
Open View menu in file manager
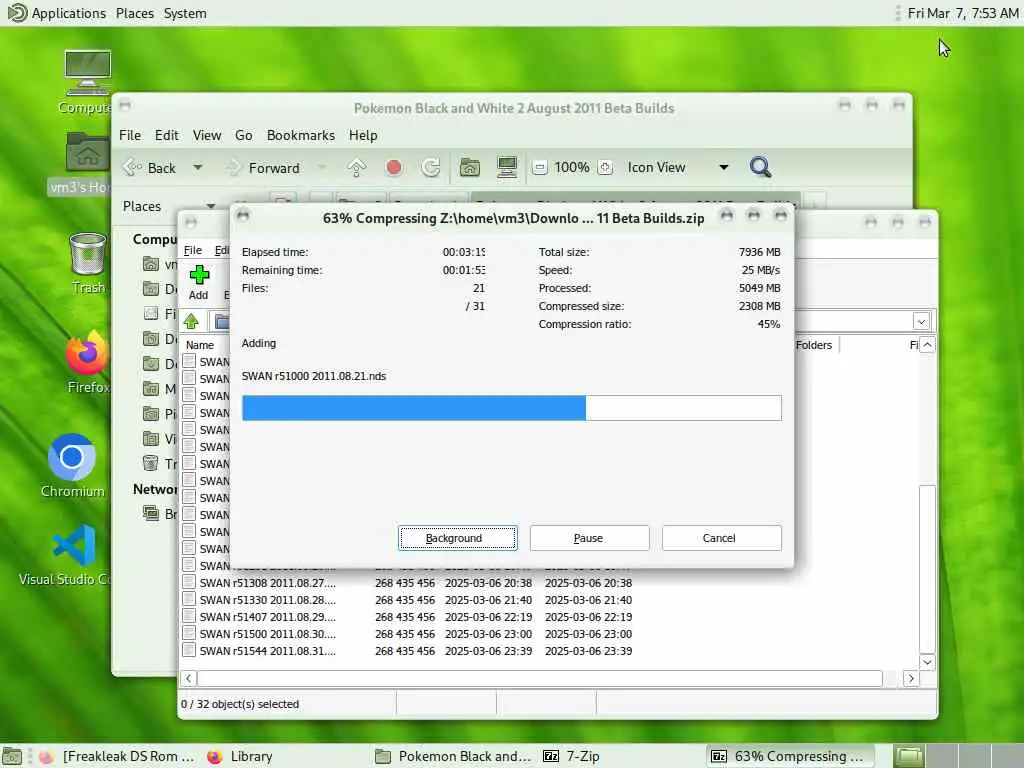[206, 135]
